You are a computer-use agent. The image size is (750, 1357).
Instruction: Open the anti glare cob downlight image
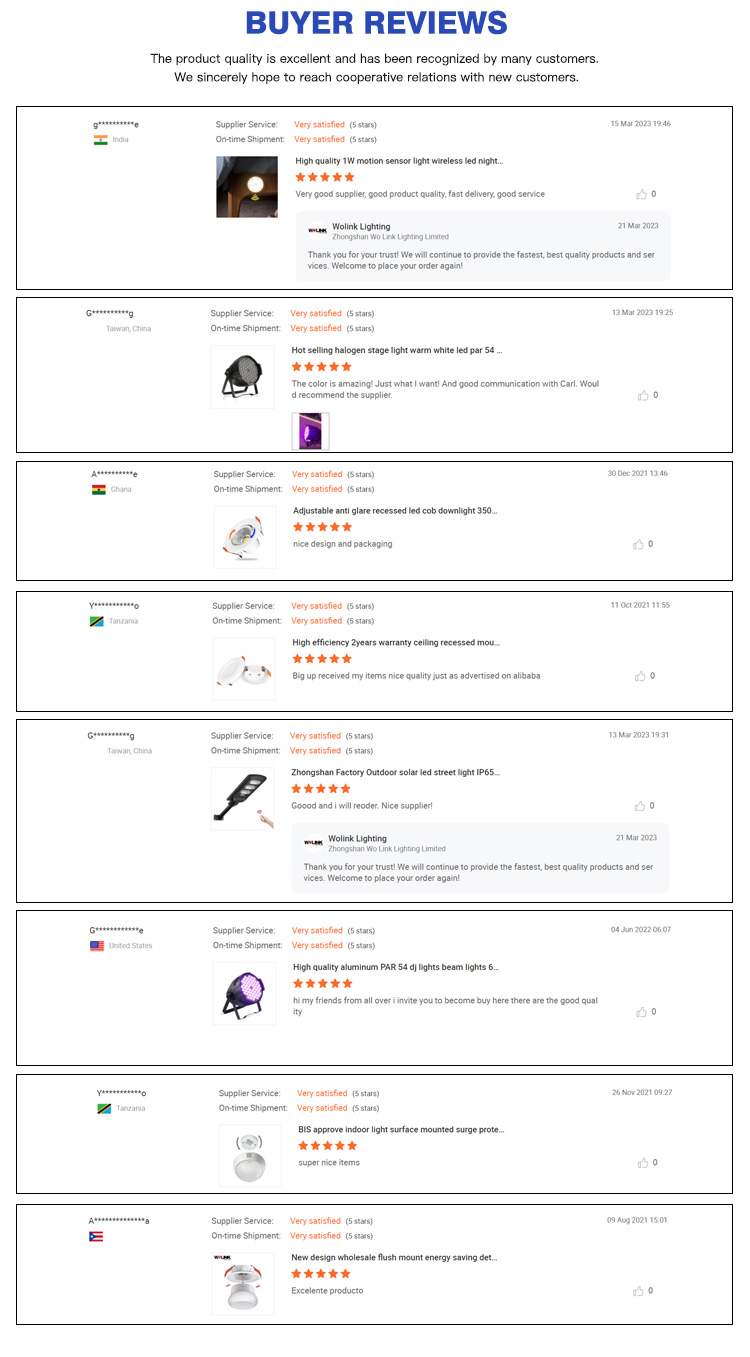click(245, 537)
